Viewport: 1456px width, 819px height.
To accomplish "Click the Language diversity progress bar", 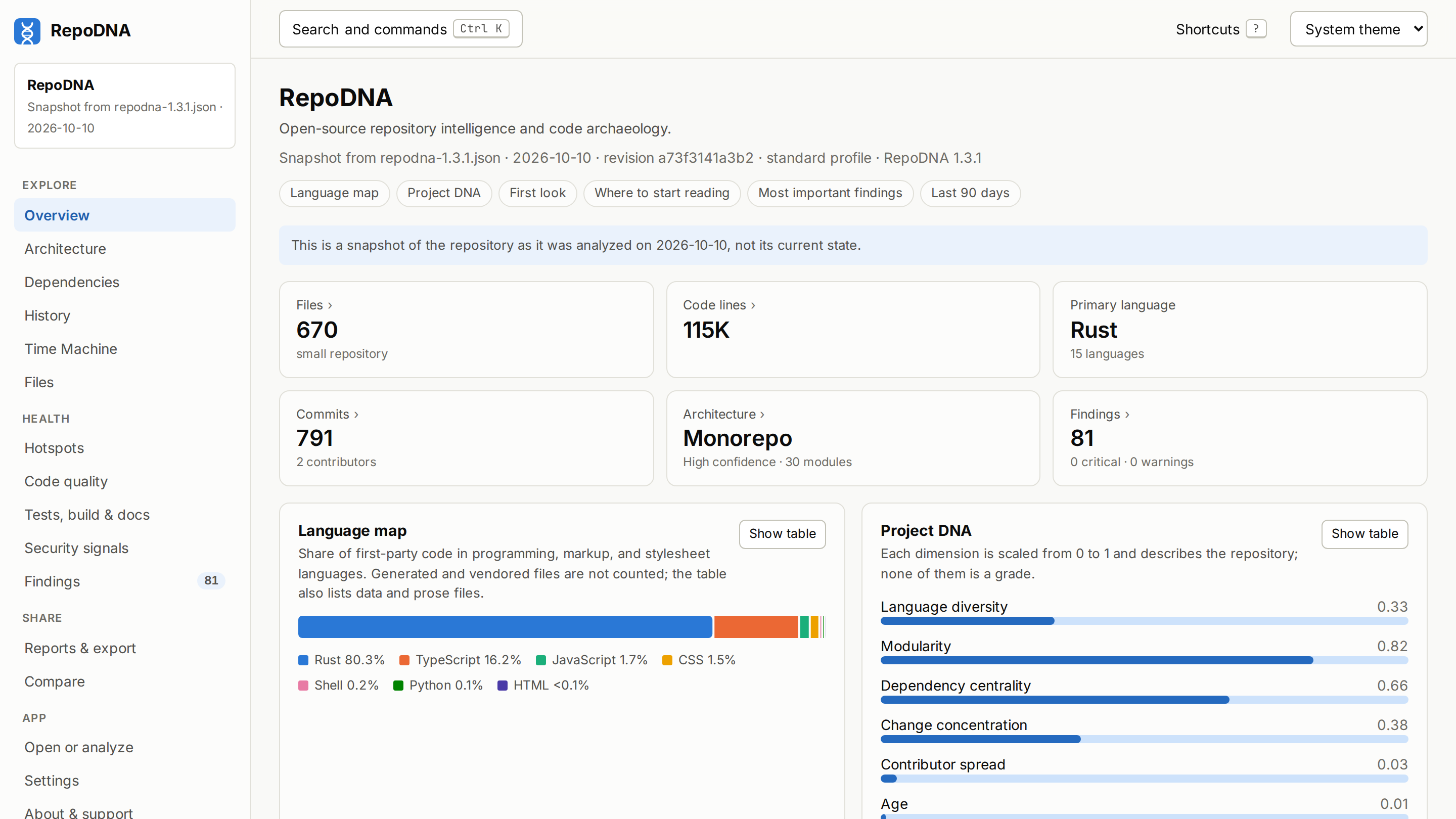I will click(x=1144, y=621).
